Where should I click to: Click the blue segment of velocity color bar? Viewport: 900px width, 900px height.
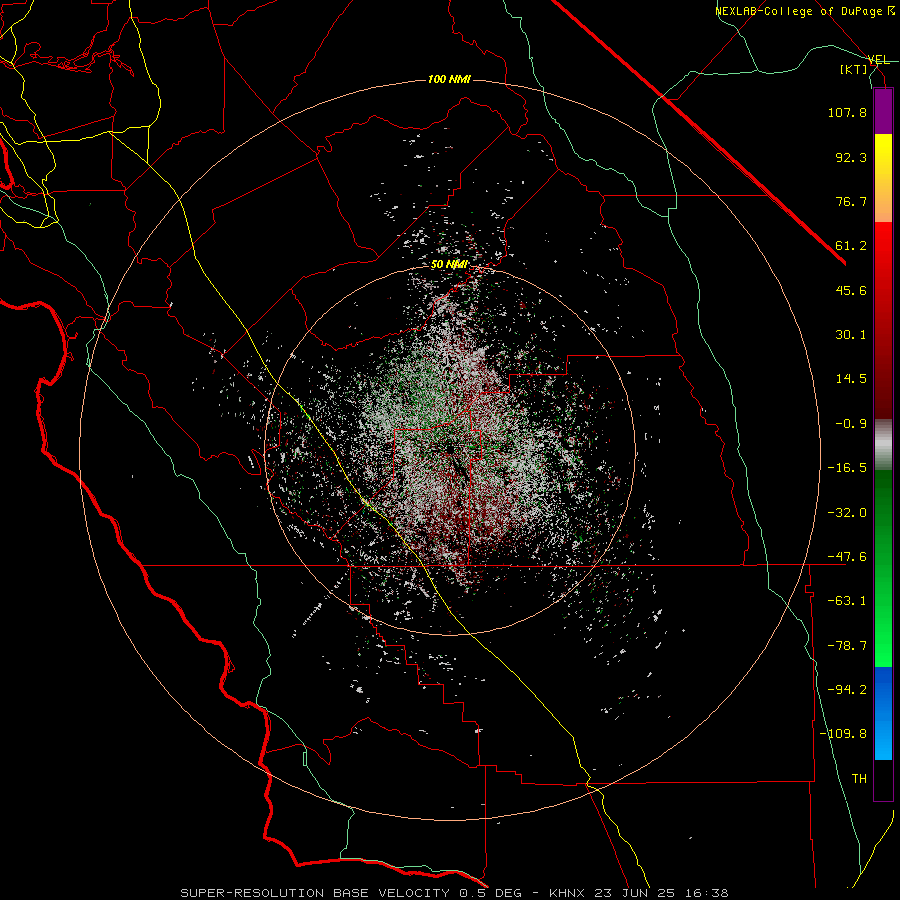pyautogui.click(x=883, y=713)
